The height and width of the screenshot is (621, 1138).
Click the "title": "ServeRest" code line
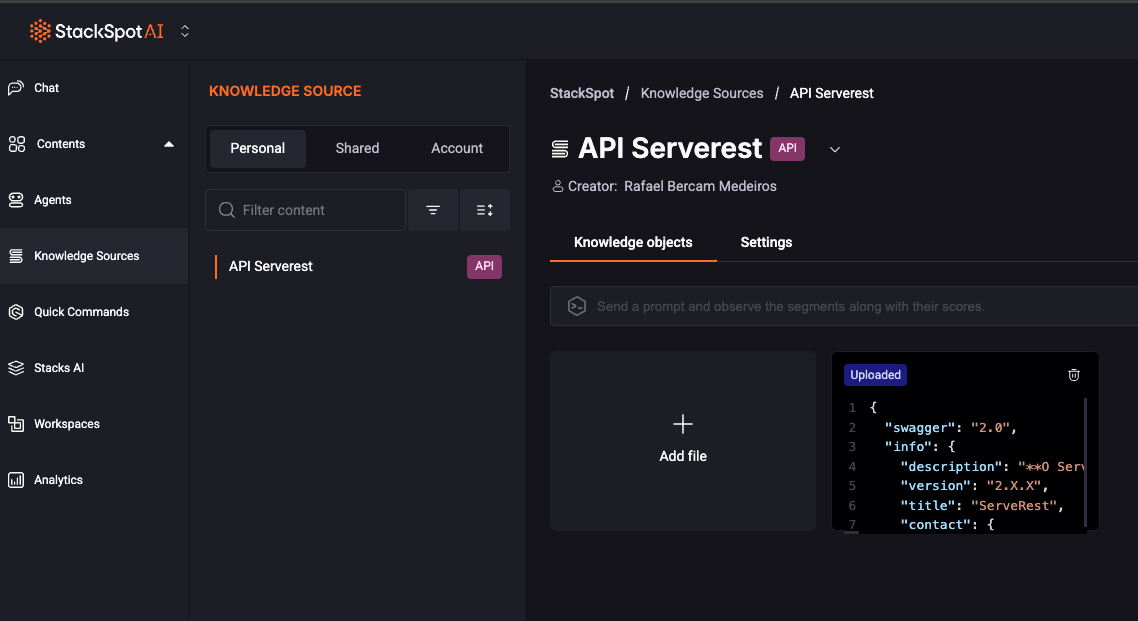coord(982,506)
